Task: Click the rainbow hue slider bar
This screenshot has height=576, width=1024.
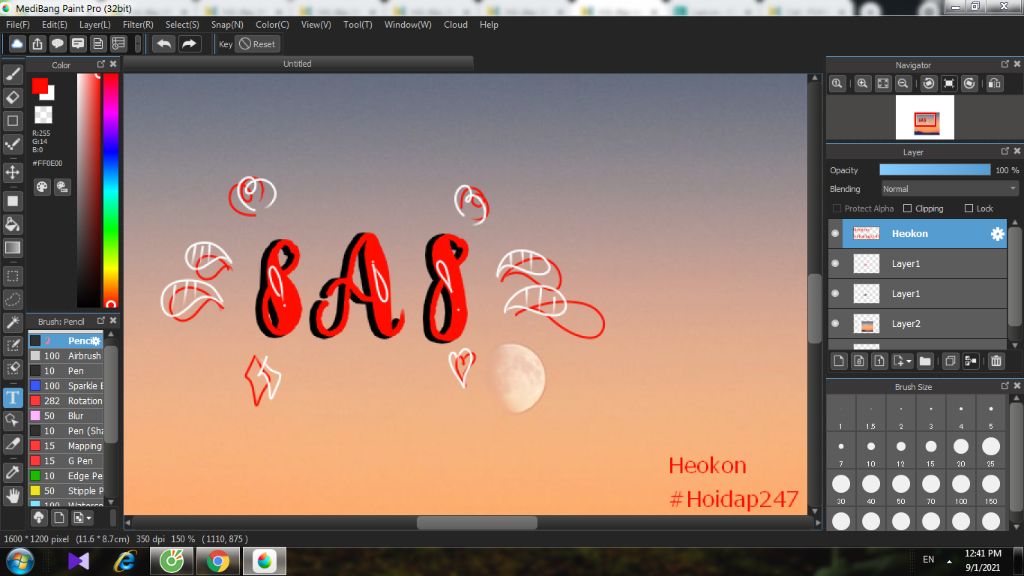Action: (110, 189)
